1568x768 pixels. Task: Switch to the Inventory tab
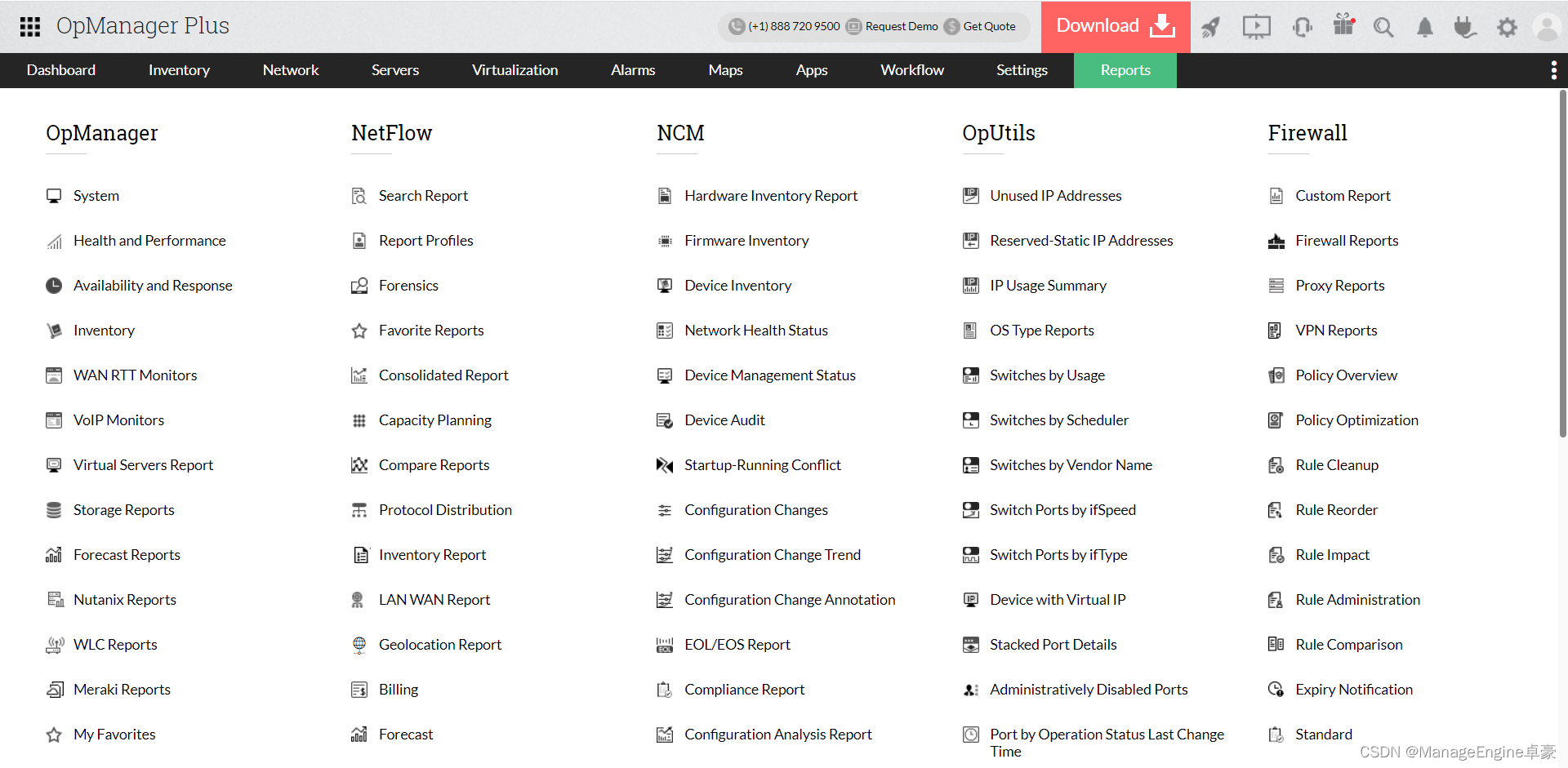(x=179, y=70)
